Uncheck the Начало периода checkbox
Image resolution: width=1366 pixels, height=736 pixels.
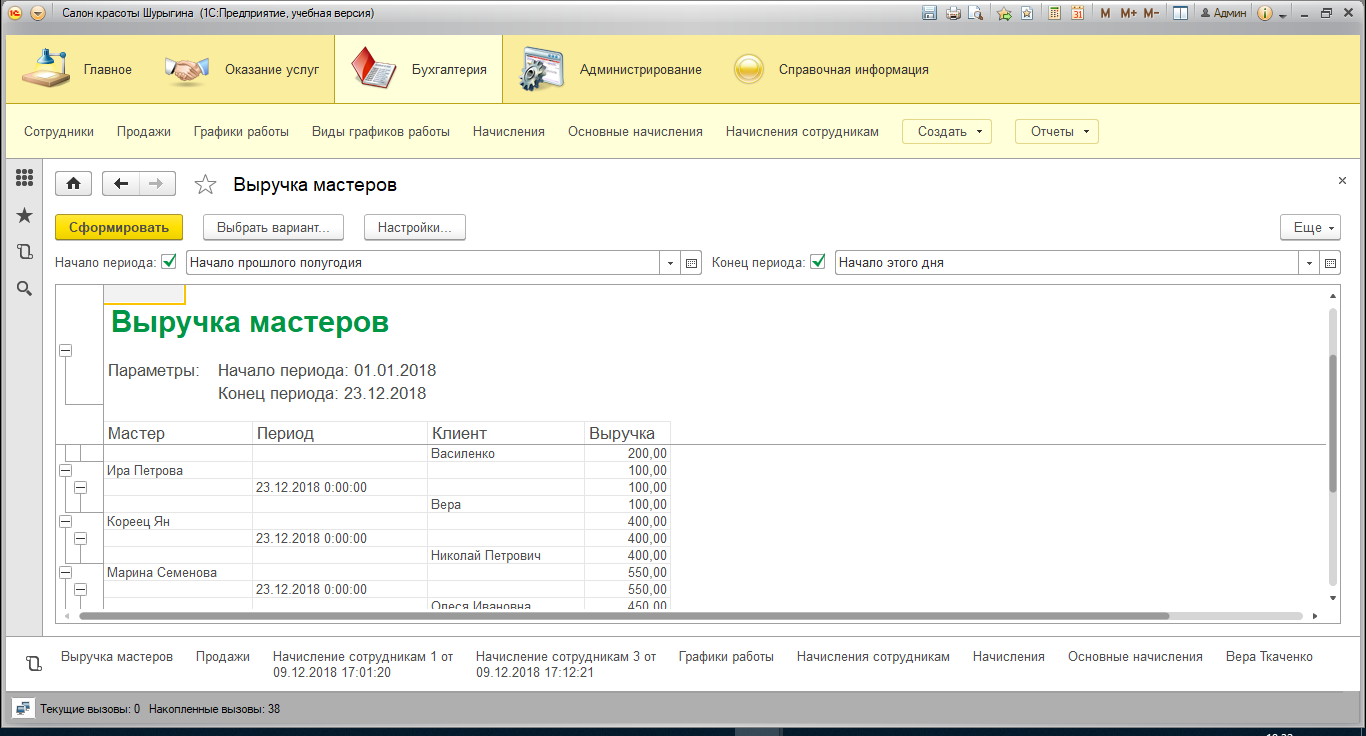click(169, 262)
